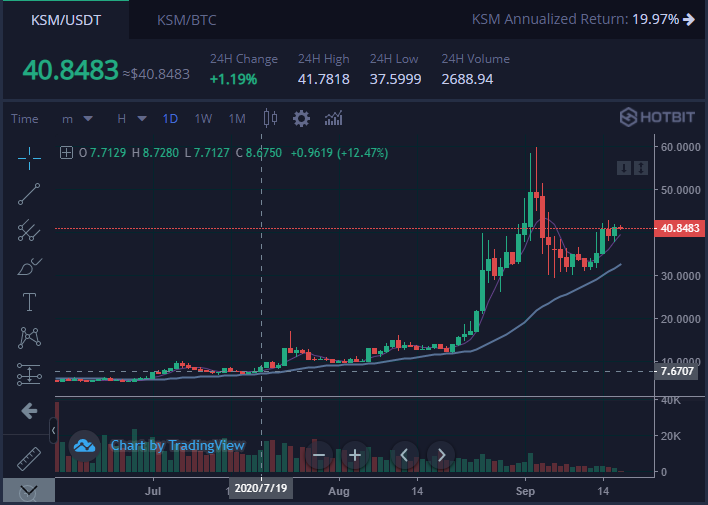Click the 60.0000 price axis label
This screenshot has width=708, height=505.
(680, 147)
